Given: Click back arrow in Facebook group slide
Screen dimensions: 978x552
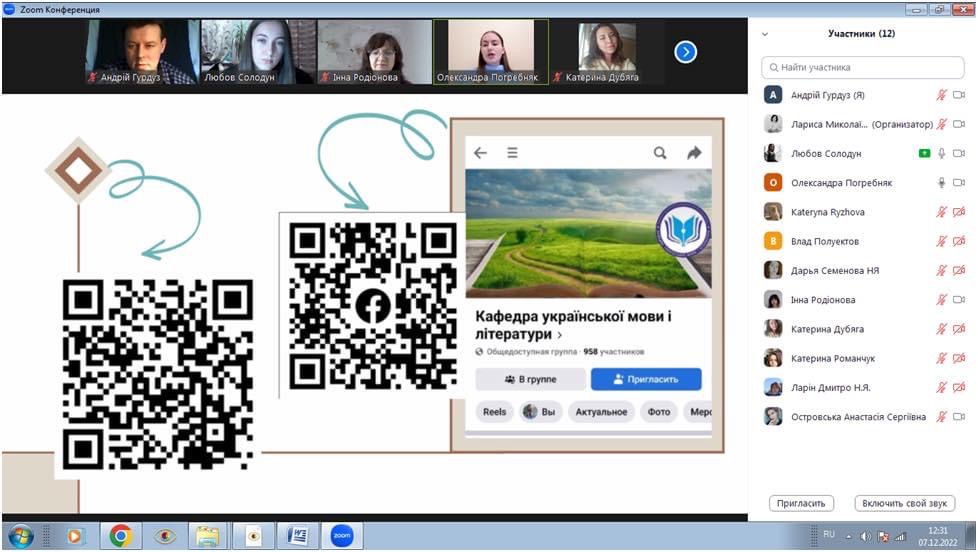Looking at the screenshot, I should (480, 153).
